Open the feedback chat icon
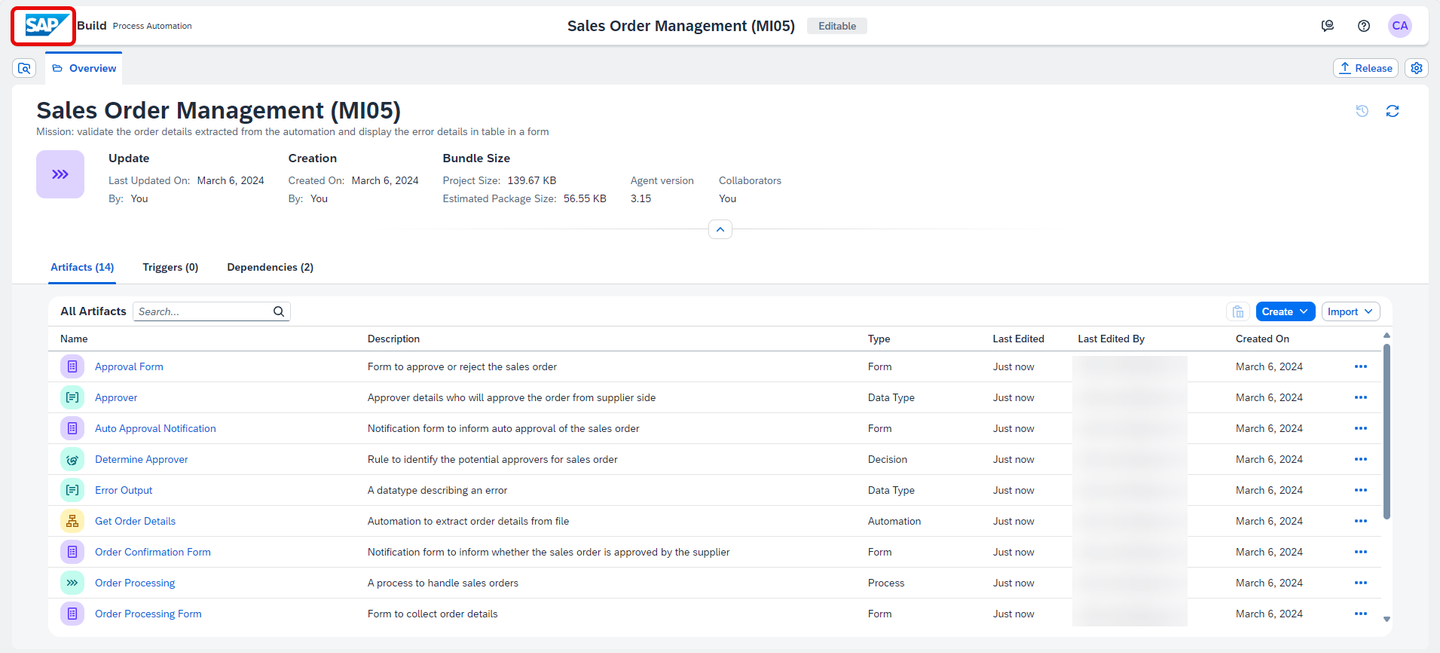Image resolution: width=1440 pixels, height=653 pixels. point(1327,26)
